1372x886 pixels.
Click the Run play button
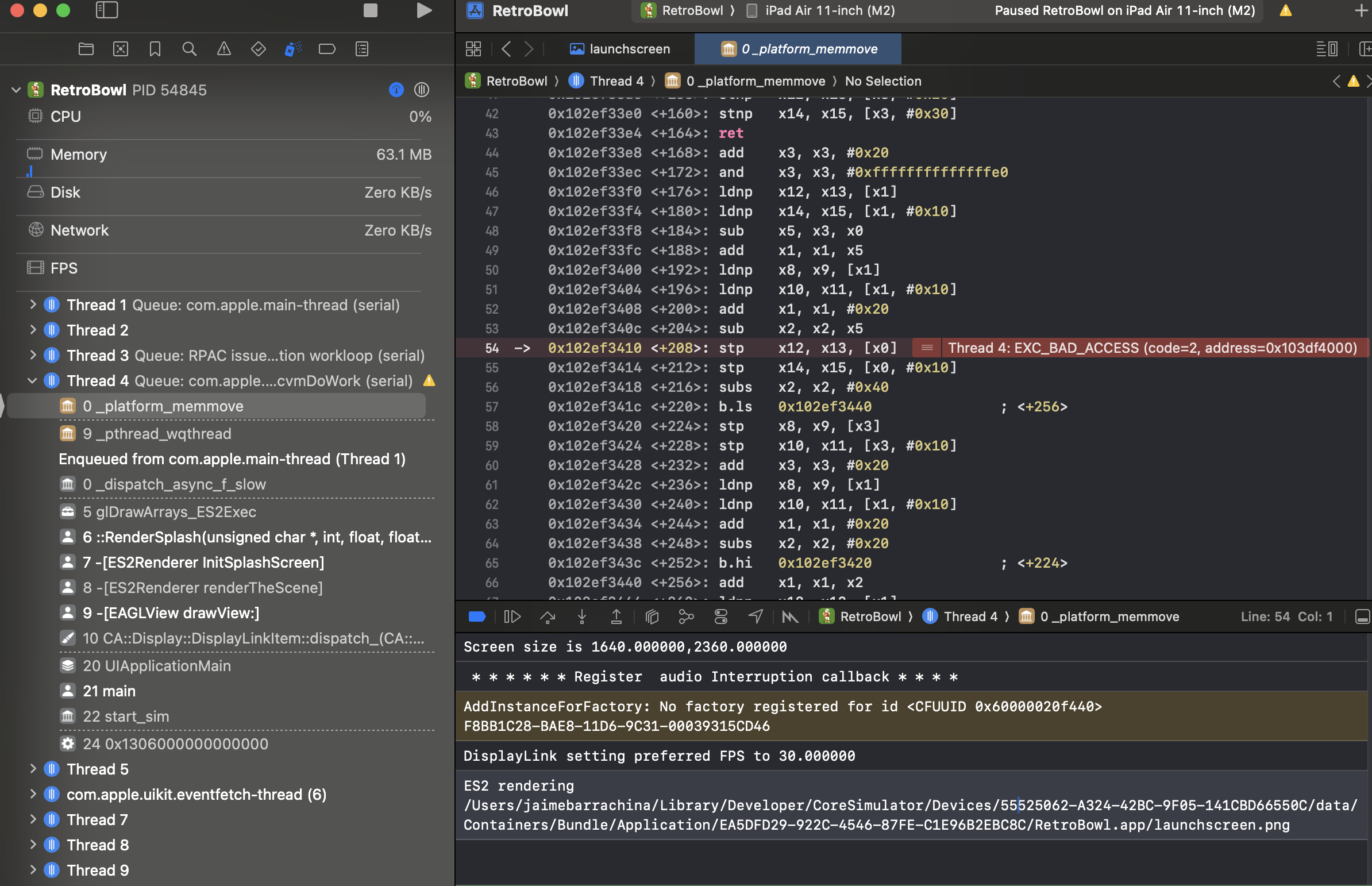(424, 10)
